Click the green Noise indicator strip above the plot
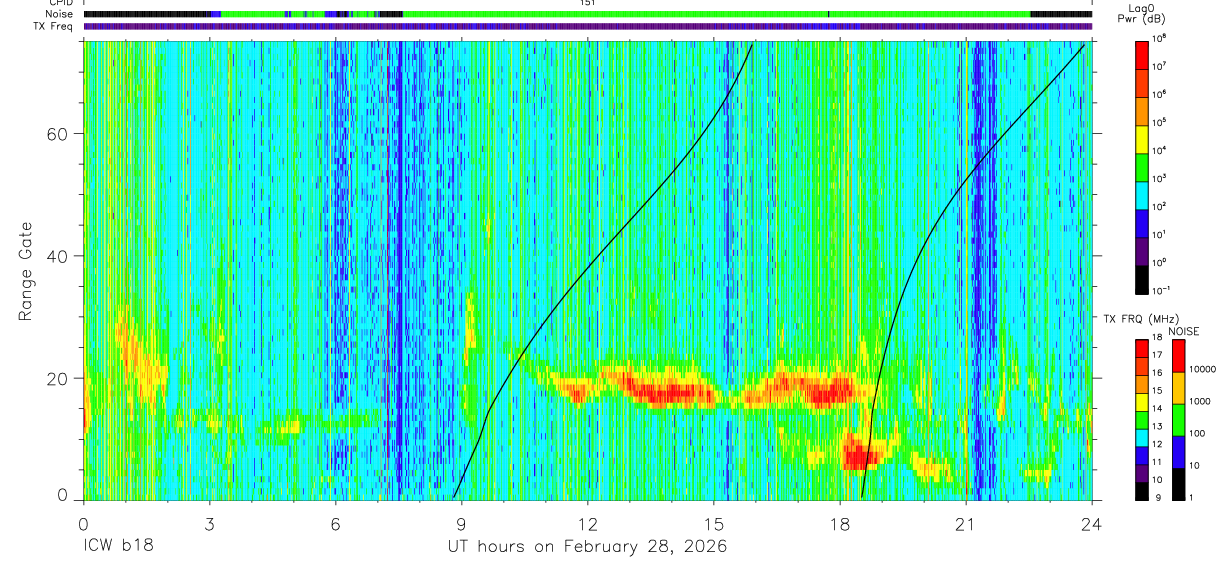 [715, 14]
